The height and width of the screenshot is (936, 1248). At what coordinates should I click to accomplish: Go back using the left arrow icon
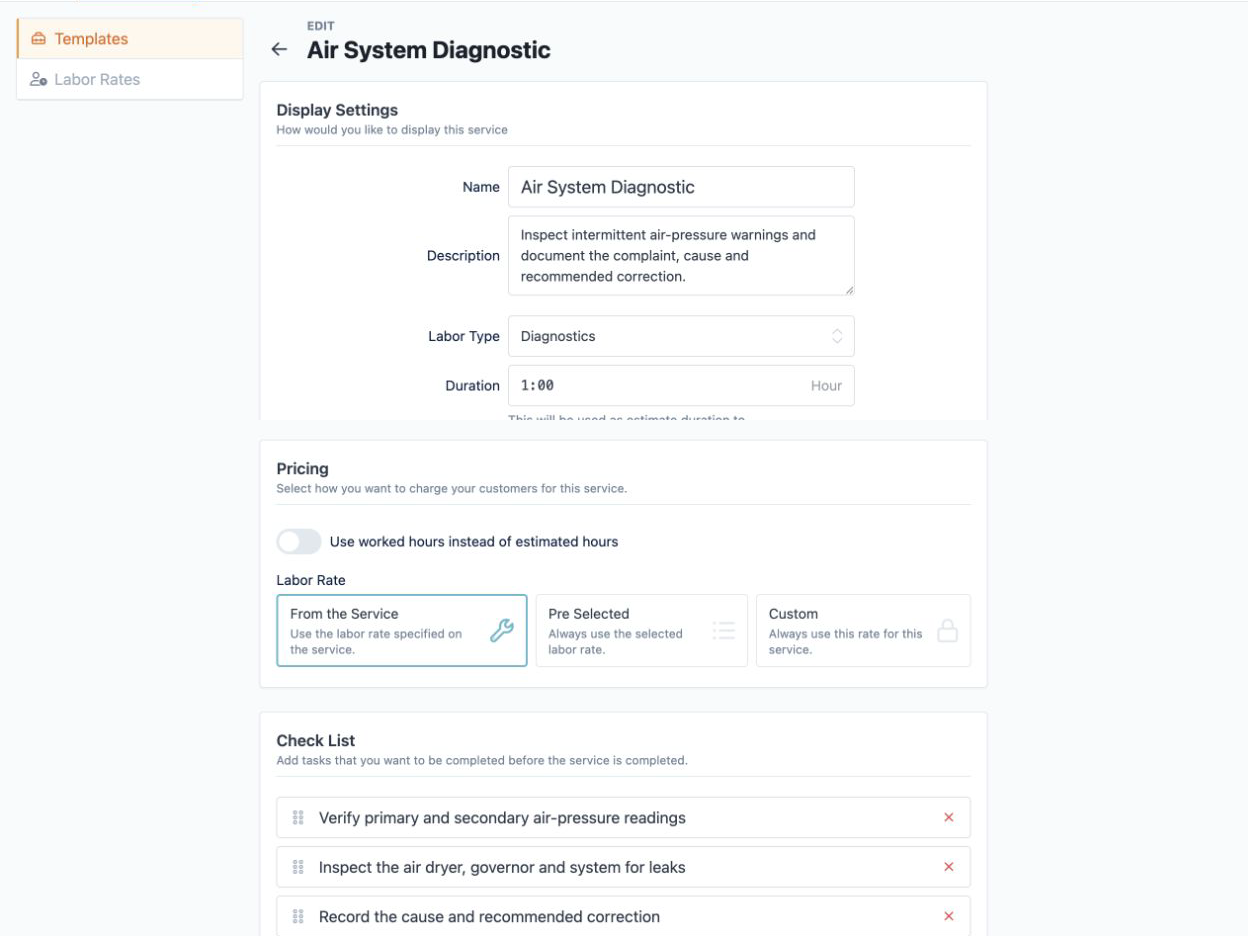point(279,49)
